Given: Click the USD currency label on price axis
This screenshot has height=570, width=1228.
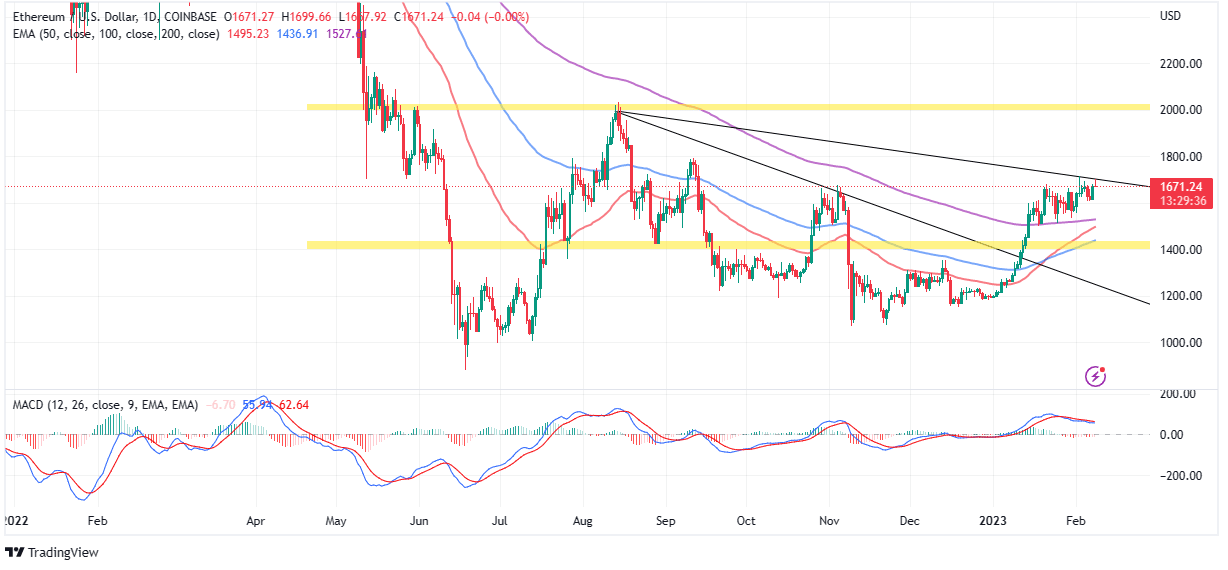Looking at the screenshot, I should [x=1170, y=17].
